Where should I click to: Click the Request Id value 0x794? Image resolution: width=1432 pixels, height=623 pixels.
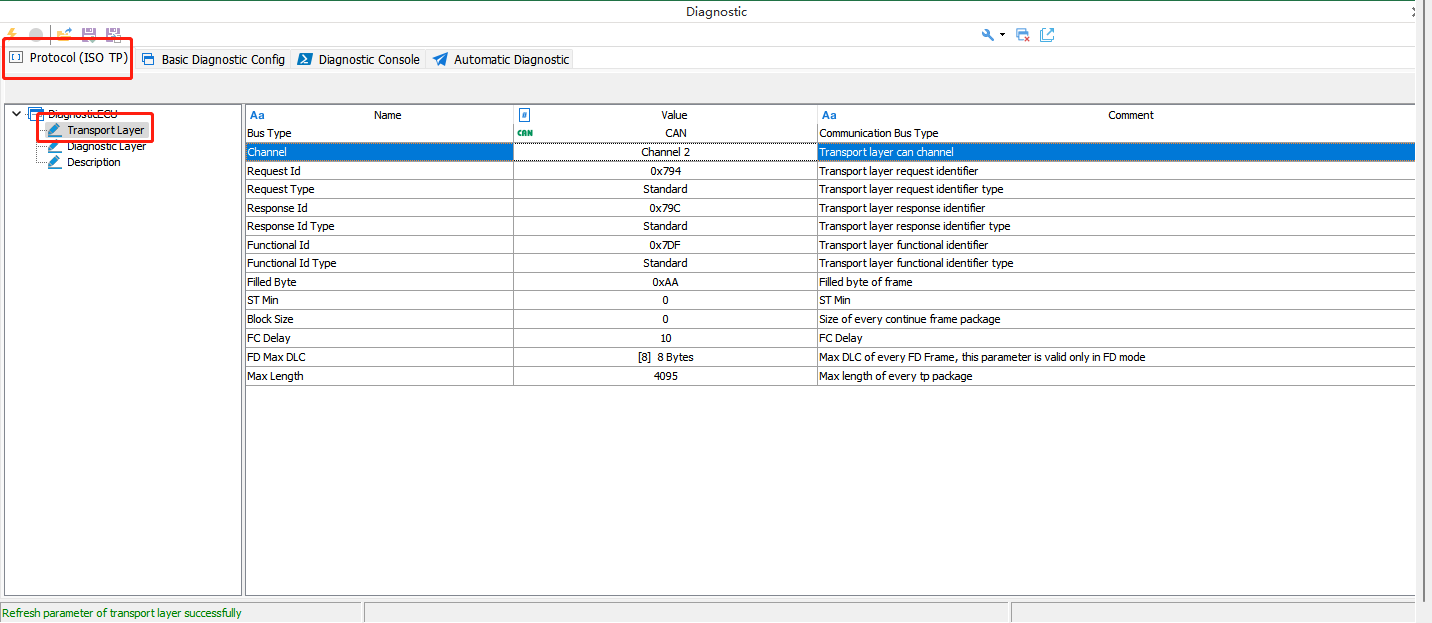665,171
